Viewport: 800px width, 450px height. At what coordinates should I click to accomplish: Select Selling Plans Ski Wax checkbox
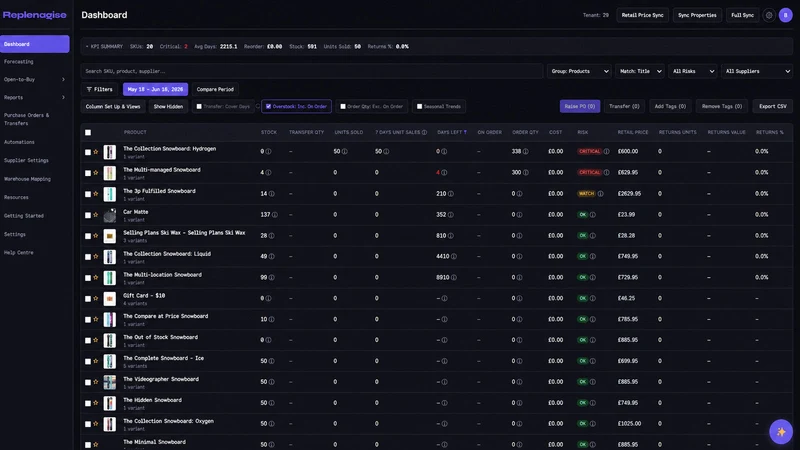(88, 236)
